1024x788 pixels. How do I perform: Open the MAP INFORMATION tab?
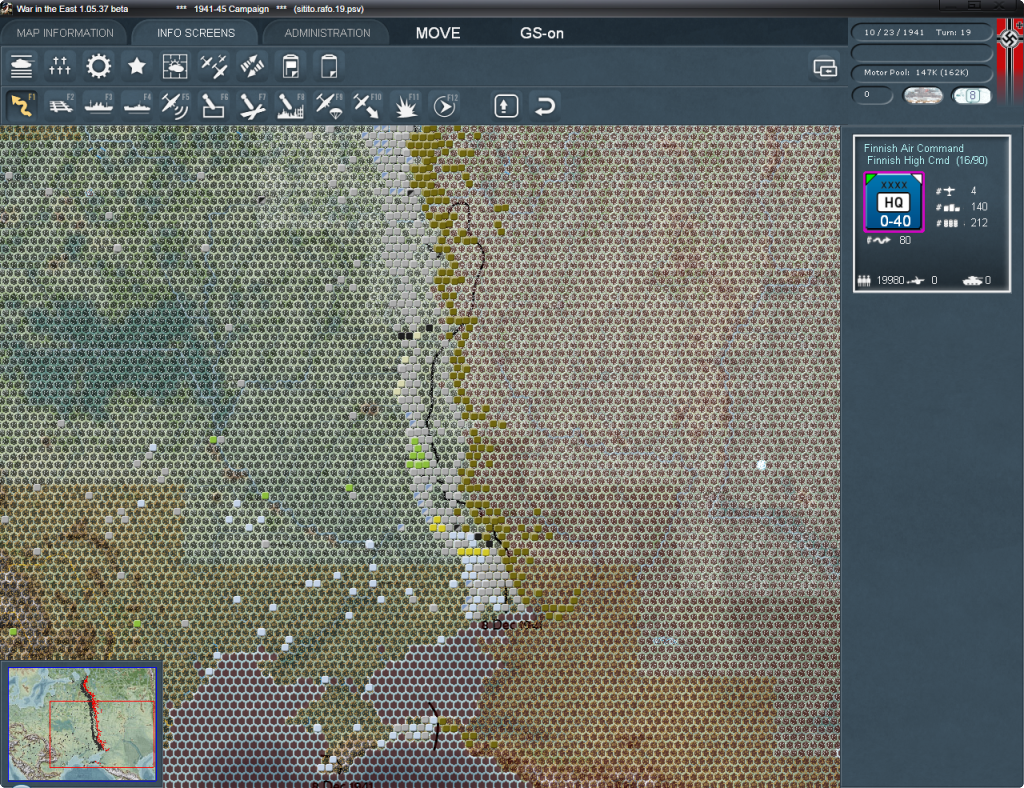[x=65, y=33]
